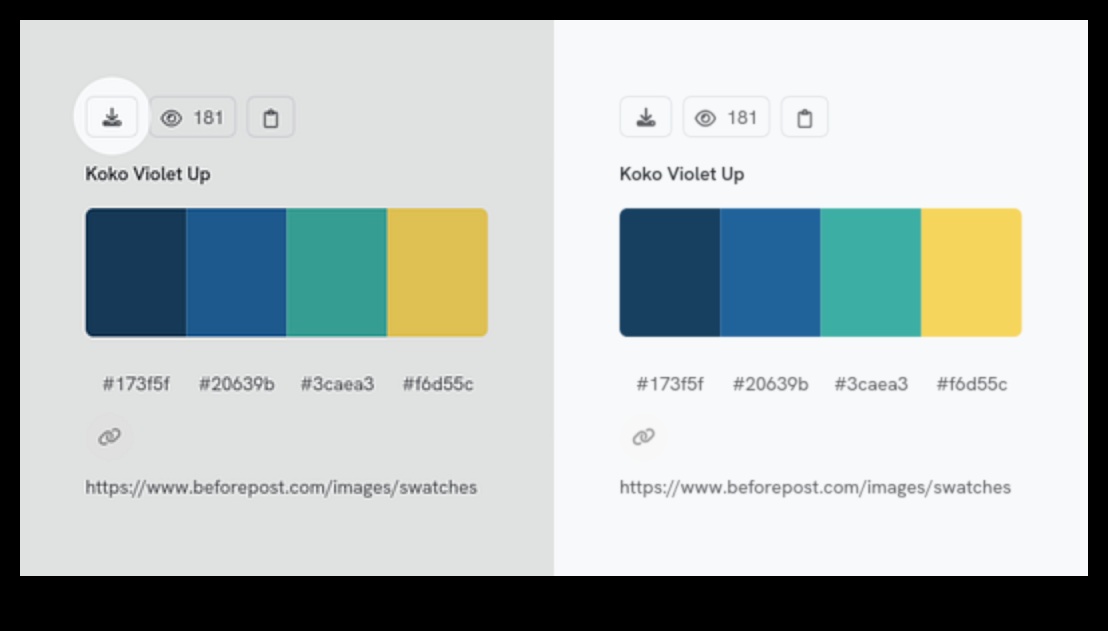1108x631 pixels.
Task: Select the dark navy swatch in gray panel
Action: [136, 272]
